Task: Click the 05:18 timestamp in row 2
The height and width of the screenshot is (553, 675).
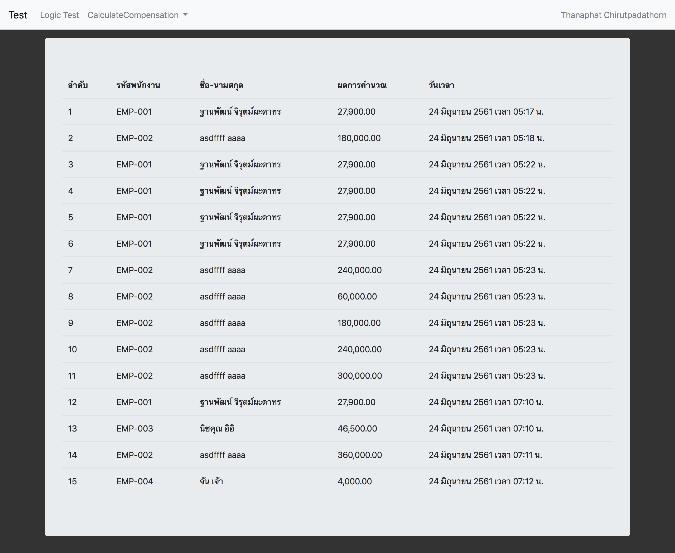Action: [486, 138]
